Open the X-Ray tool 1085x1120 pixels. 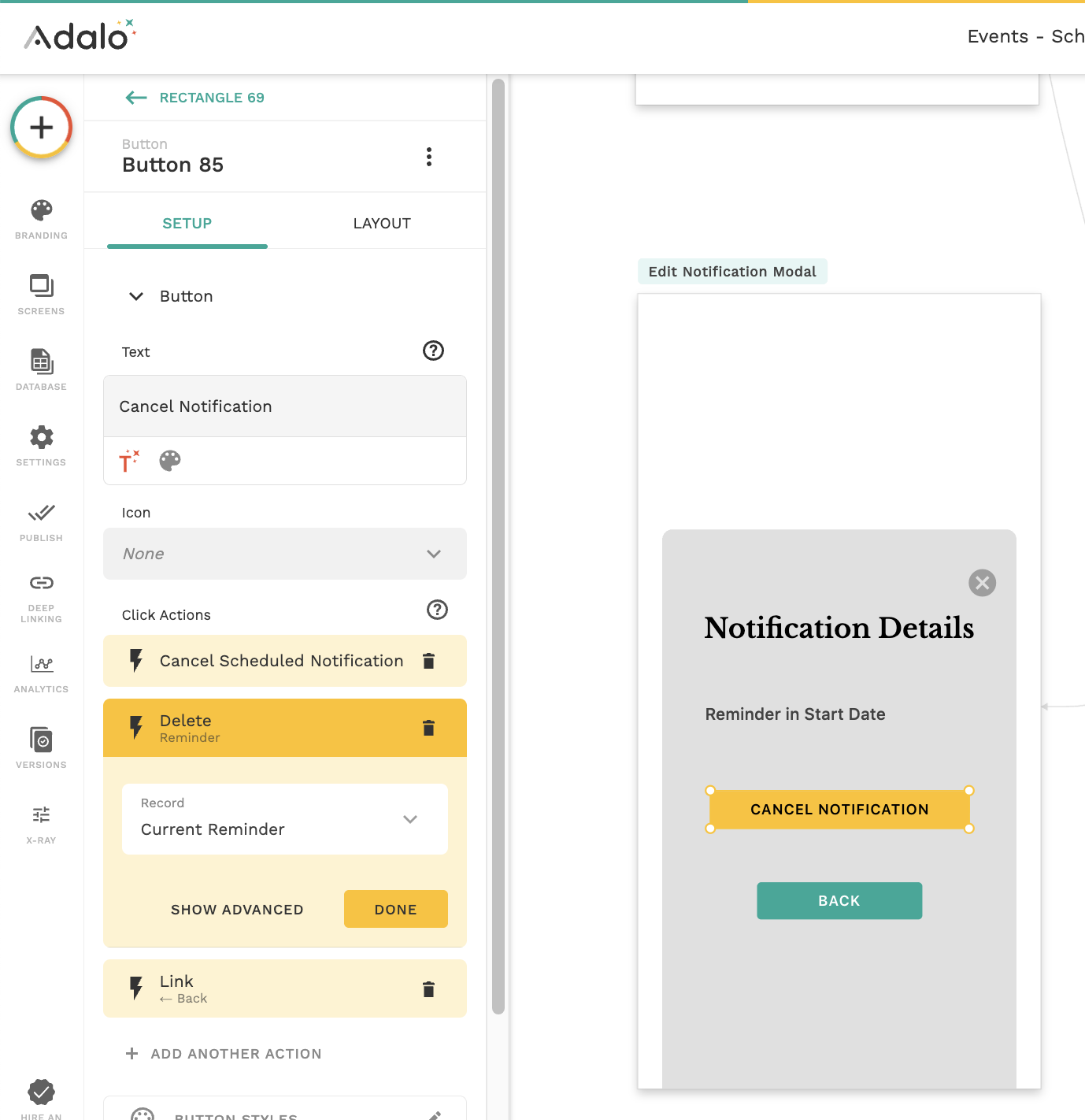[41, 823]
